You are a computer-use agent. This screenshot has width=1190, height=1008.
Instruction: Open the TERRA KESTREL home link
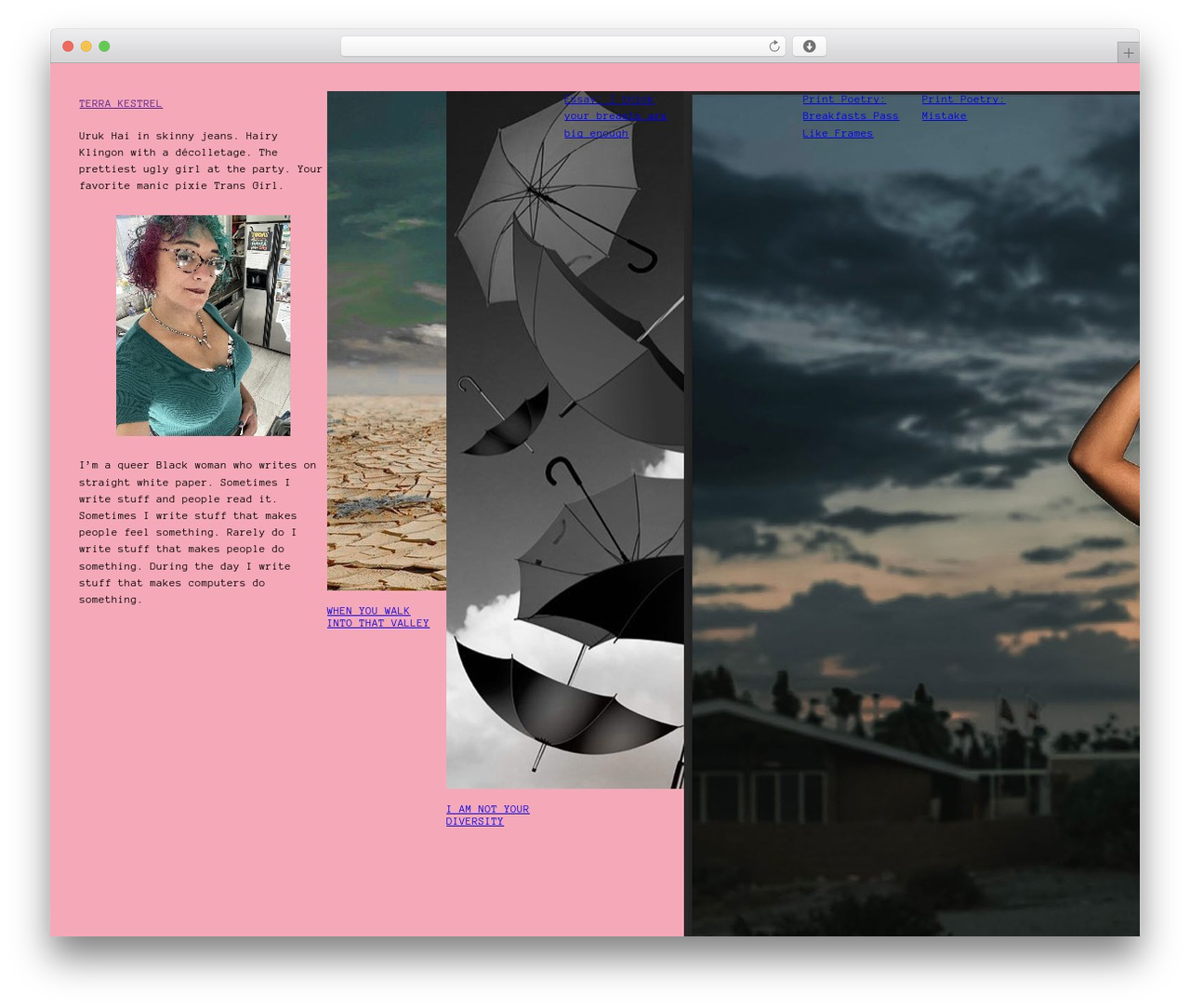click(121, 103)
